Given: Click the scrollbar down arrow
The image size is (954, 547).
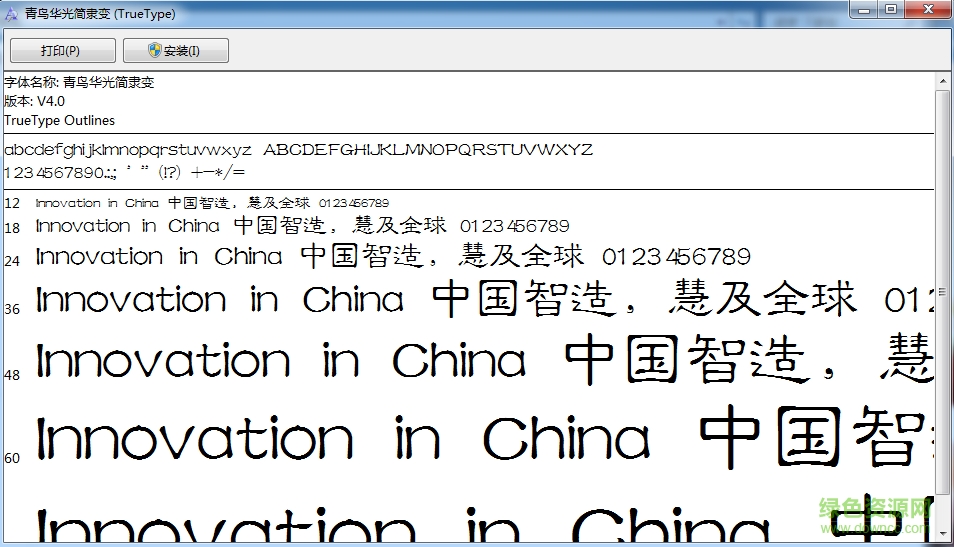Looking at the screenshot, I should pos(943,534).
